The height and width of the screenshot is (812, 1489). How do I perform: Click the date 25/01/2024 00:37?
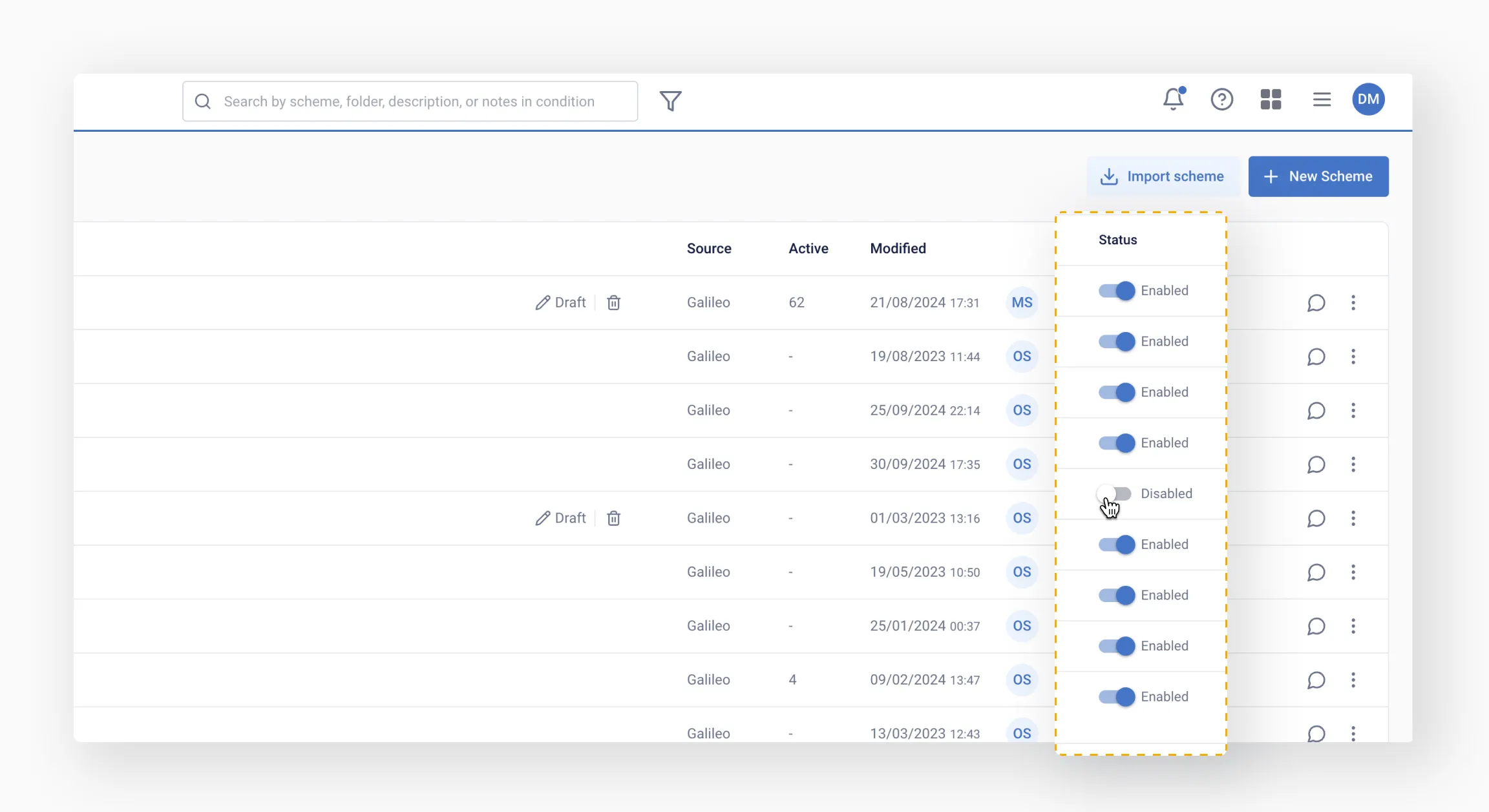click(925, 625)
